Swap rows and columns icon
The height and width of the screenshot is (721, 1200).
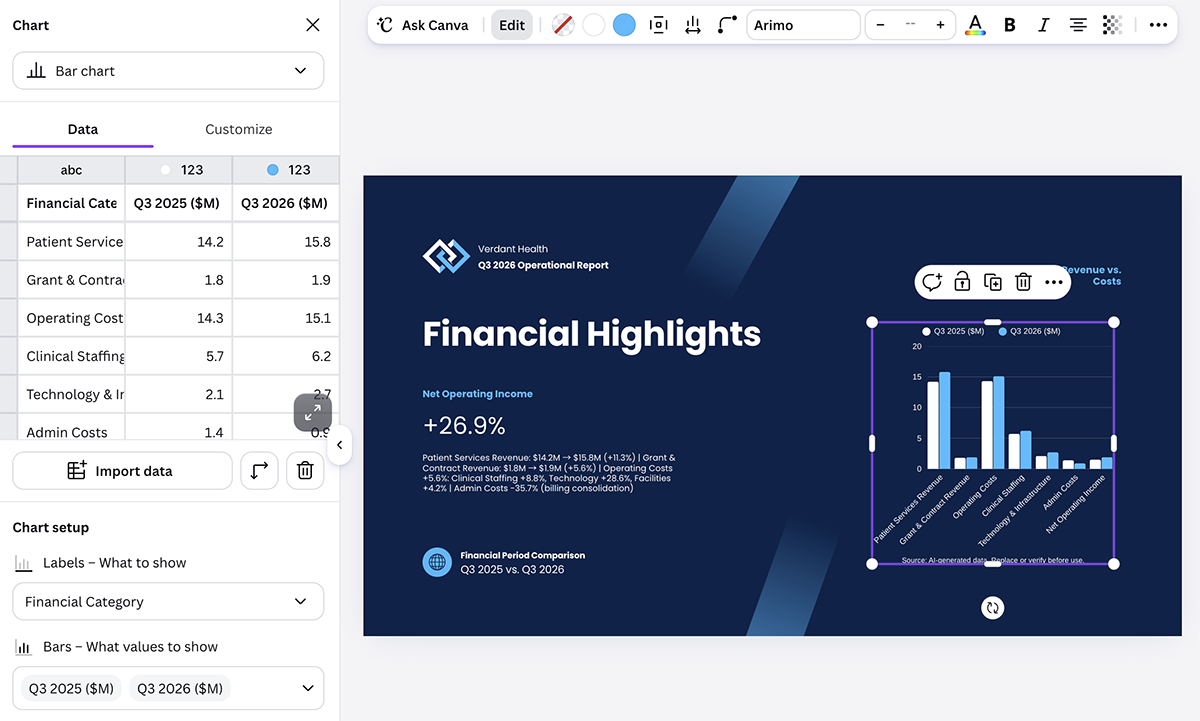[x=259, y=471]
